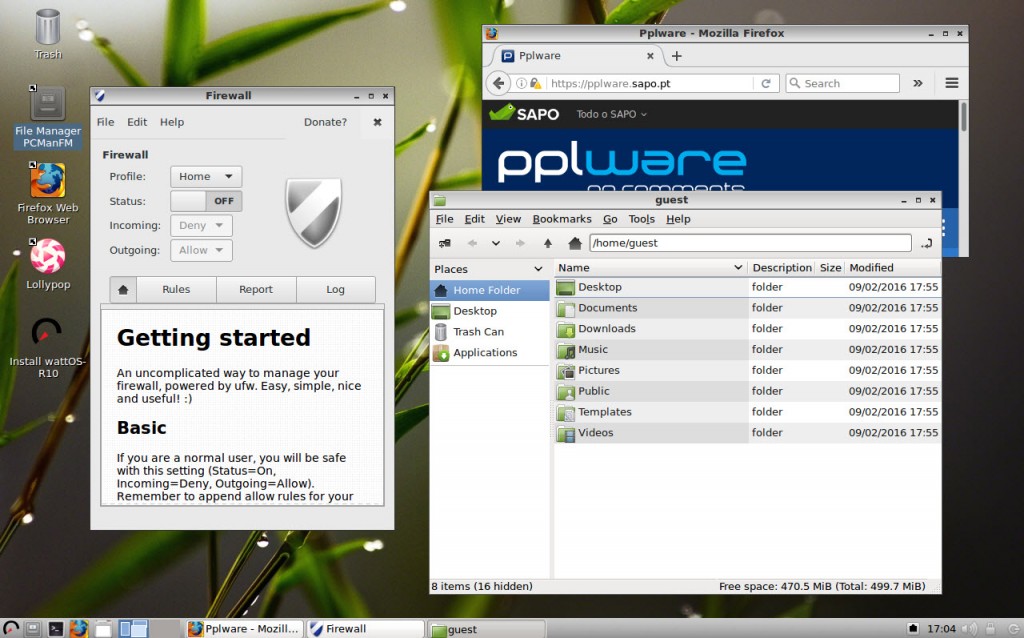This screenshot has height=638, width=1024.
Task: Open Firewall File menu
Action: [105, 122]
